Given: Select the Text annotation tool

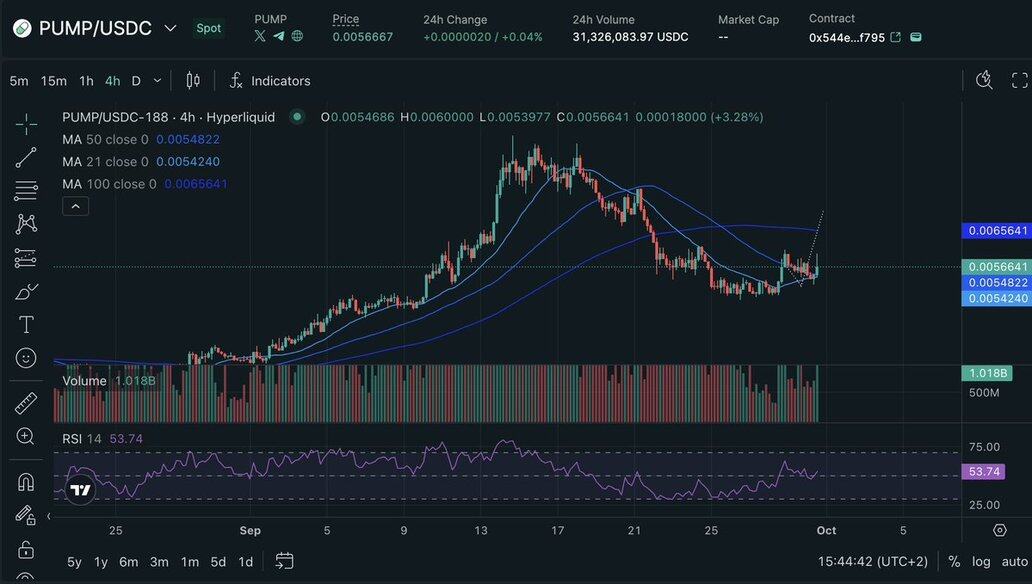Looking at the screenshot, I should pyautogui.click(x=26, y=325).
